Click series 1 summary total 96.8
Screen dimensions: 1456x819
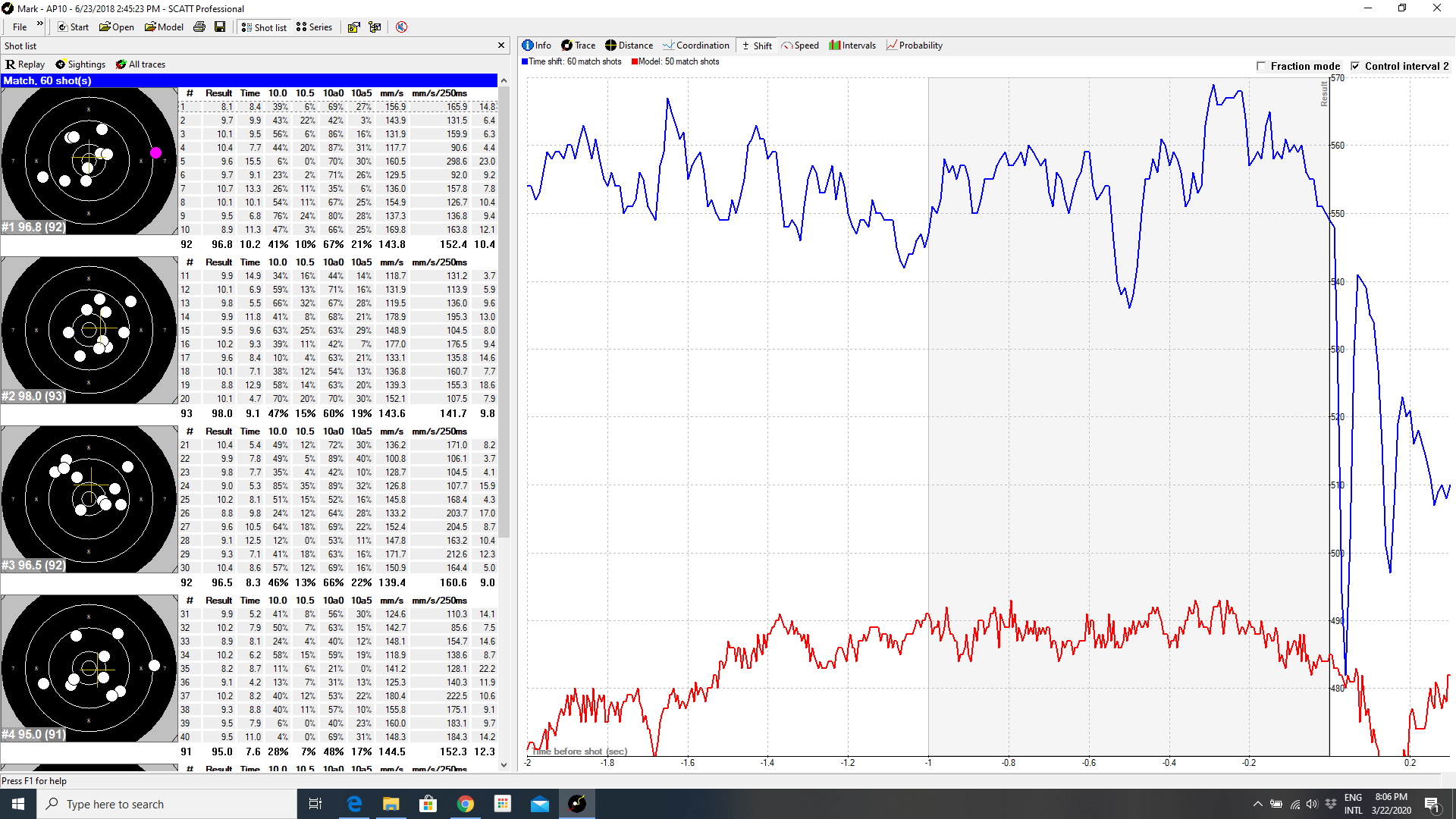[x=222, y=244]
